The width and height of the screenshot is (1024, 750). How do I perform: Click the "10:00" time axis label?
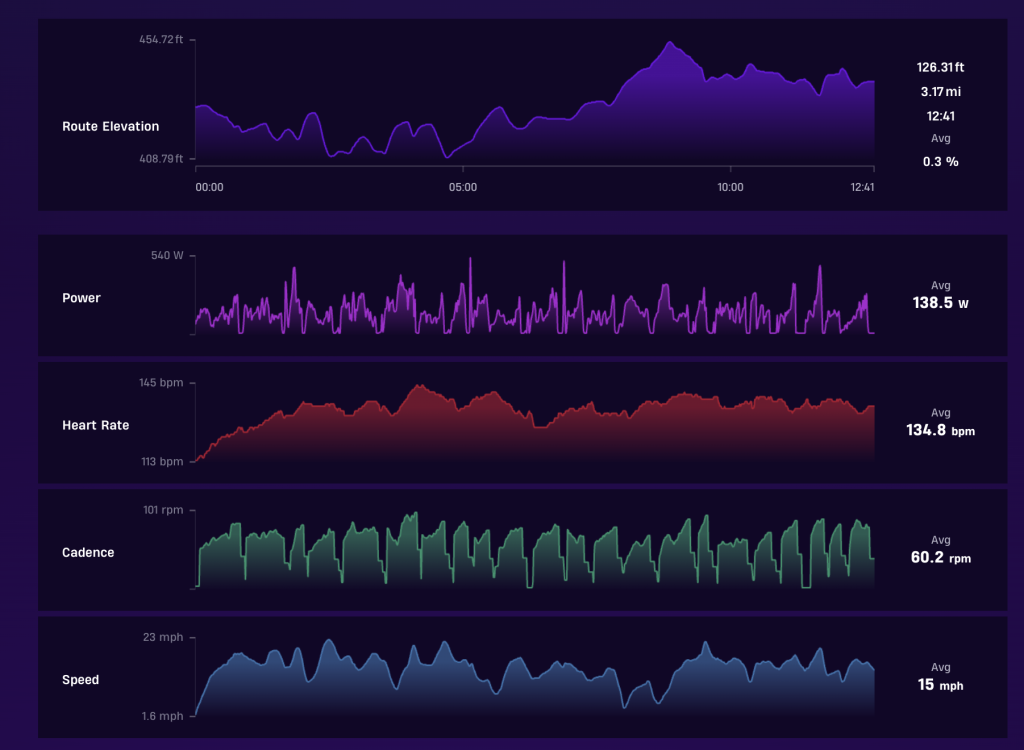(x=730, y=188)
